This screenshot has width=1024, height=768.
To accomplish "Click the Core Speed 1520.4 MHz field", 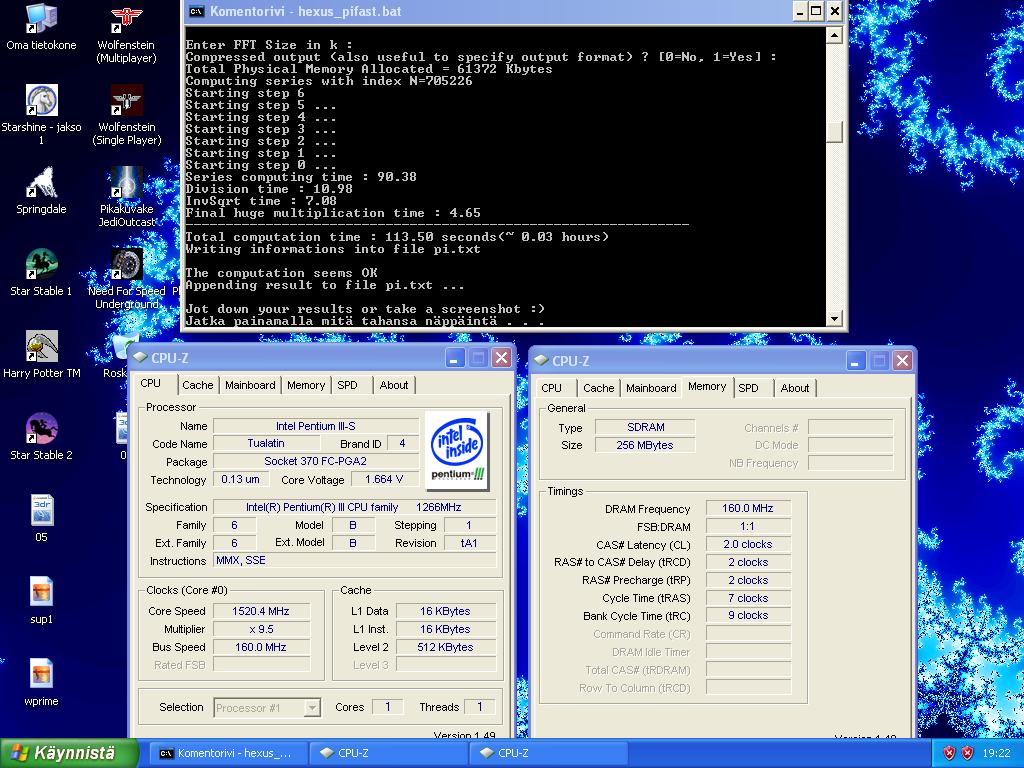I will pyautogui.click(x=261, y=611).
